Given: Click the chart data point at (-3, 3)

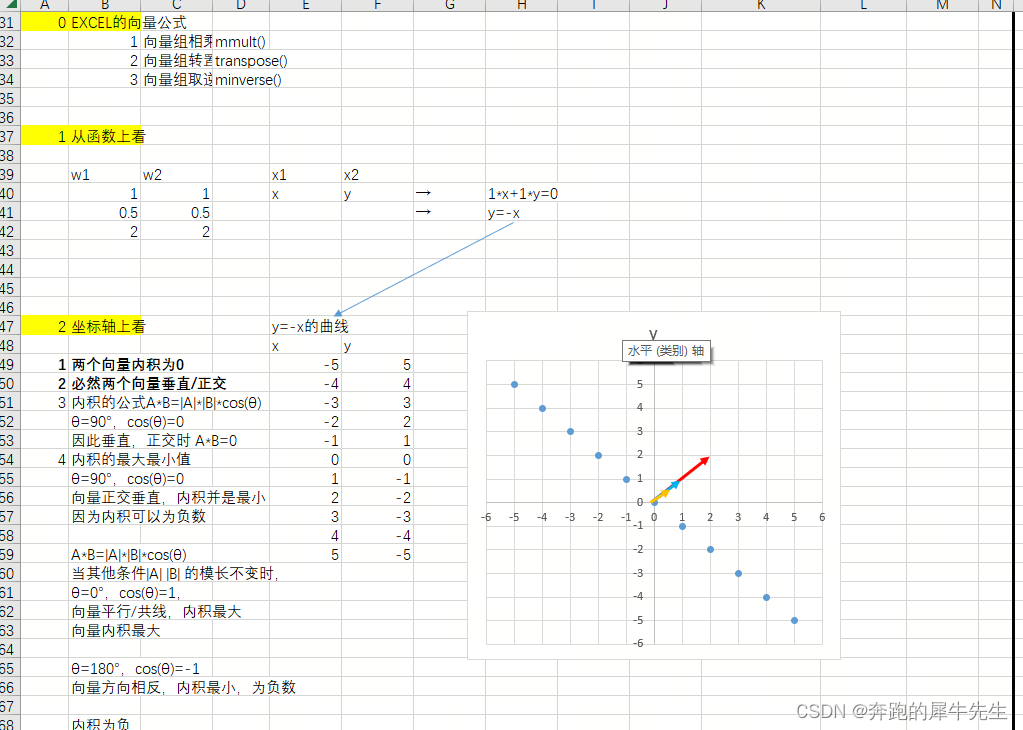Looking at the screenshot, I should (x=570, y=431).
